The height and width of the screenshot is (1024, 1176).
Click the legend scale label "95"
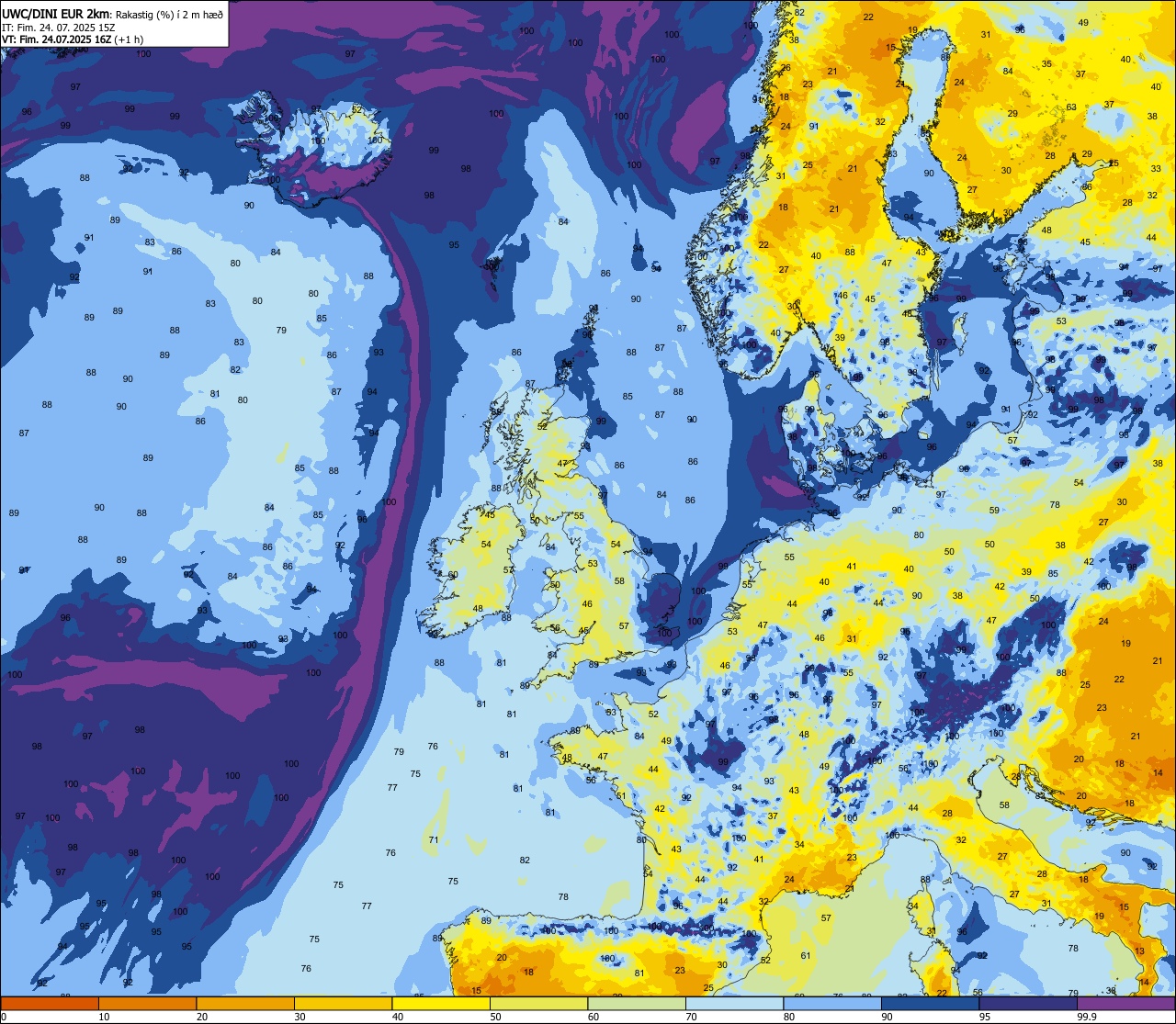pyautogui.click(x=984, y=1017)
